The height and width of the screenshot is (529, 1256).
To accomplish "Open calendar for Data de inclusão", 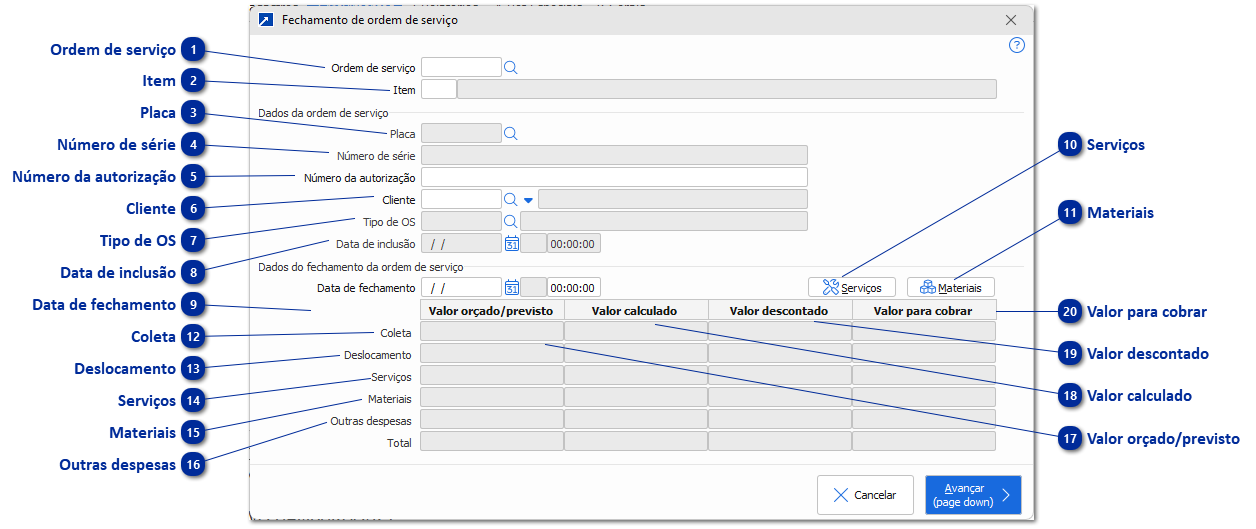I will pyautogui.click(x=512, y=243).
